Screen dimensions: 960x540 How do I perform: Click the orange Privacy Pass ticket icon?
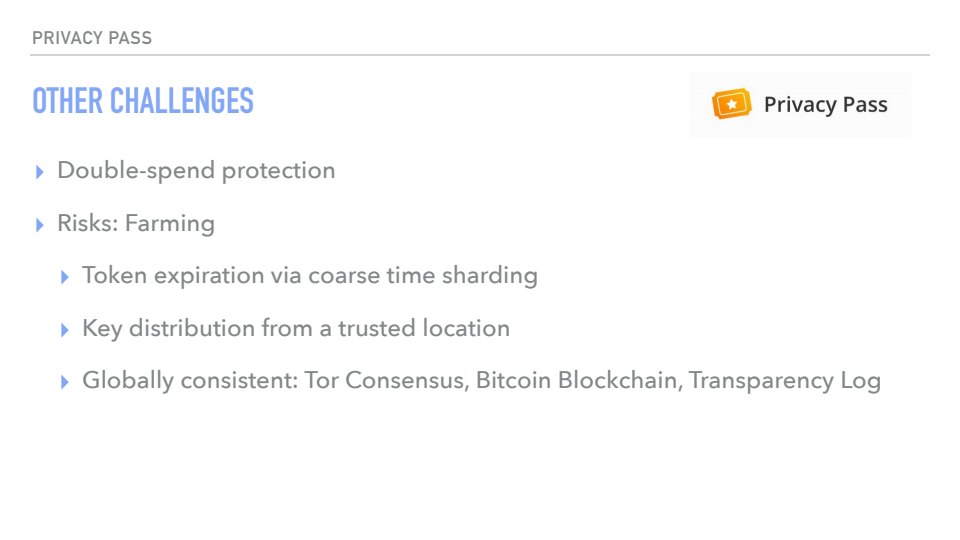731,104
